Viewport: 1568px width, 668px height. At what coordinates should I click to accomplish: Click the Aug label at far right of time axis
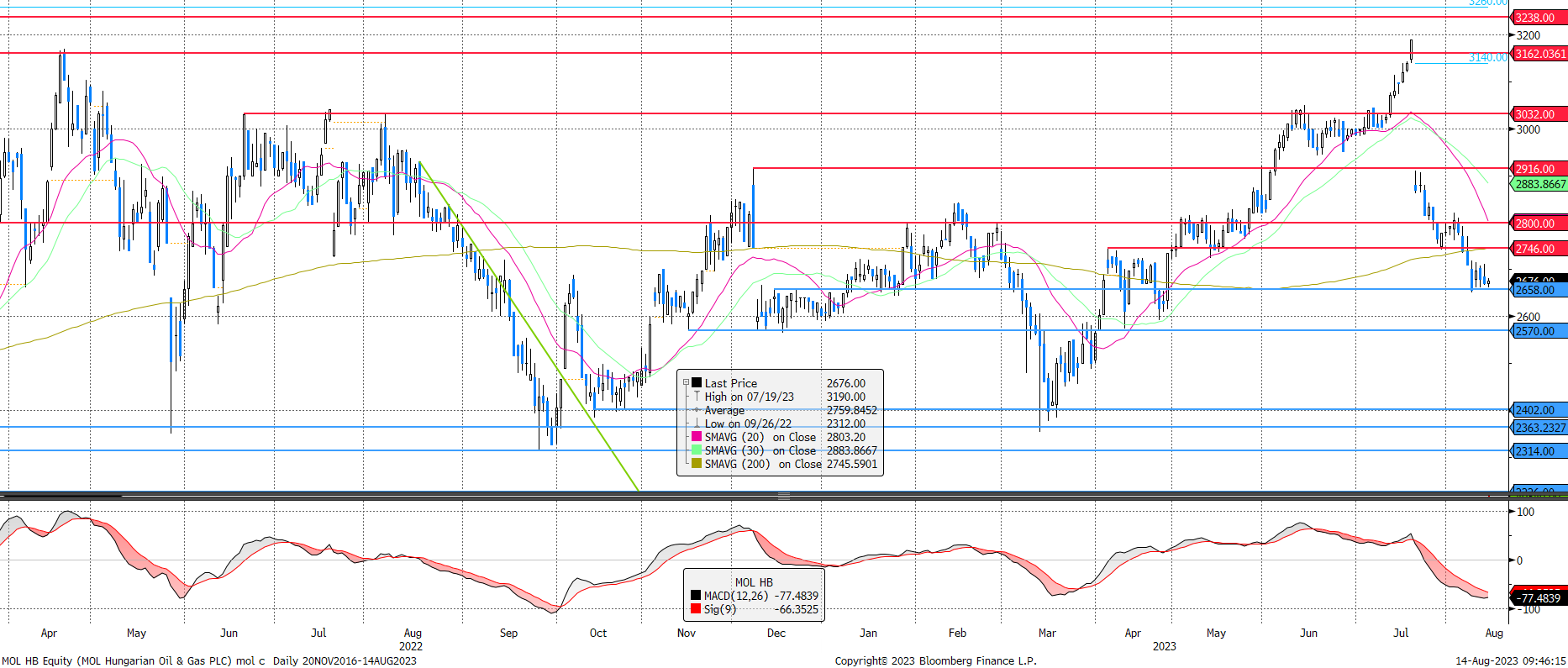pyautogui.click(x=1494, y=633)
